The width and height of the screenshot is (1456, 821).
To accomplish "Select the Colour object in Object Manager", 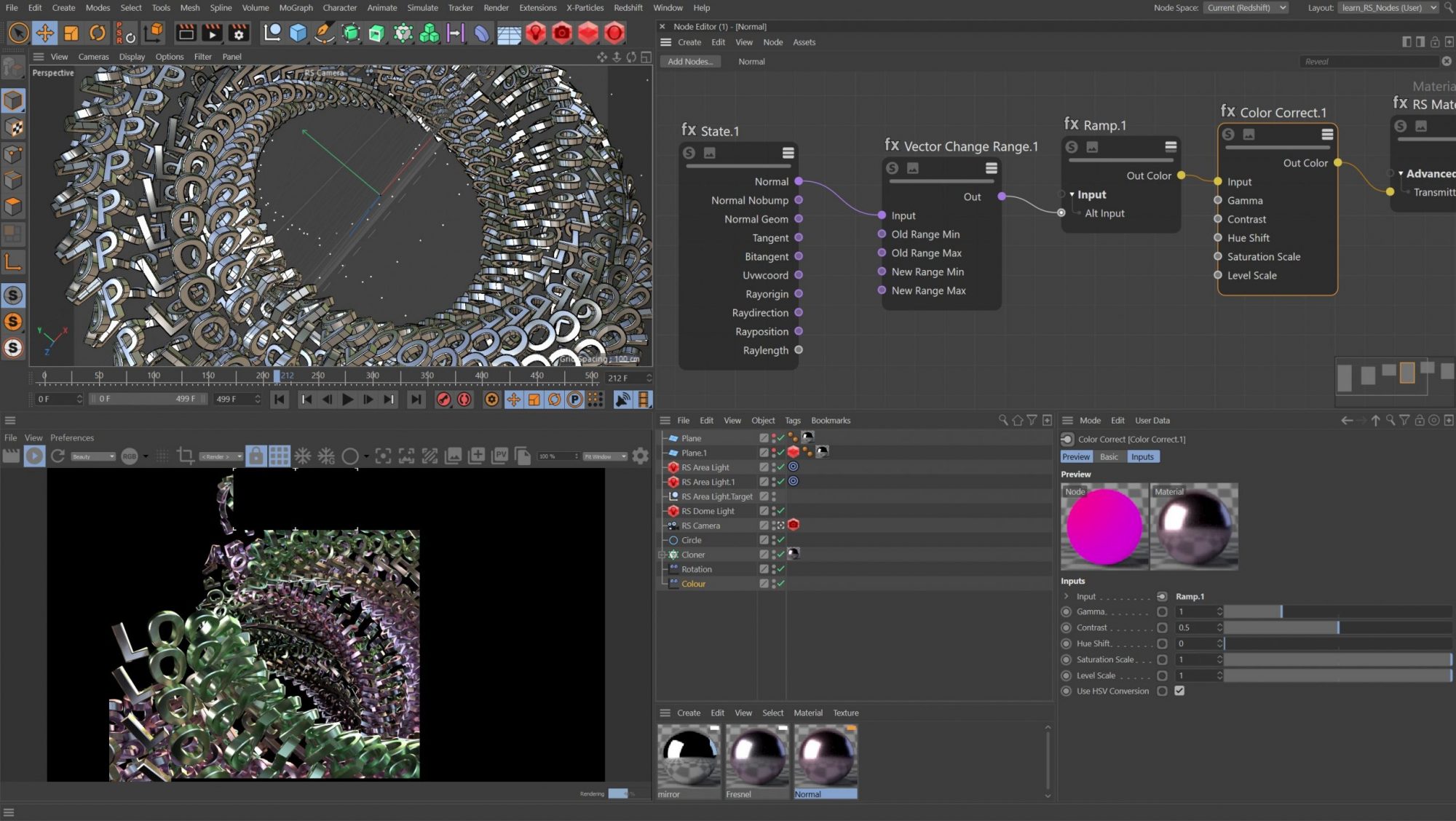I will click(x=693, y=584).
